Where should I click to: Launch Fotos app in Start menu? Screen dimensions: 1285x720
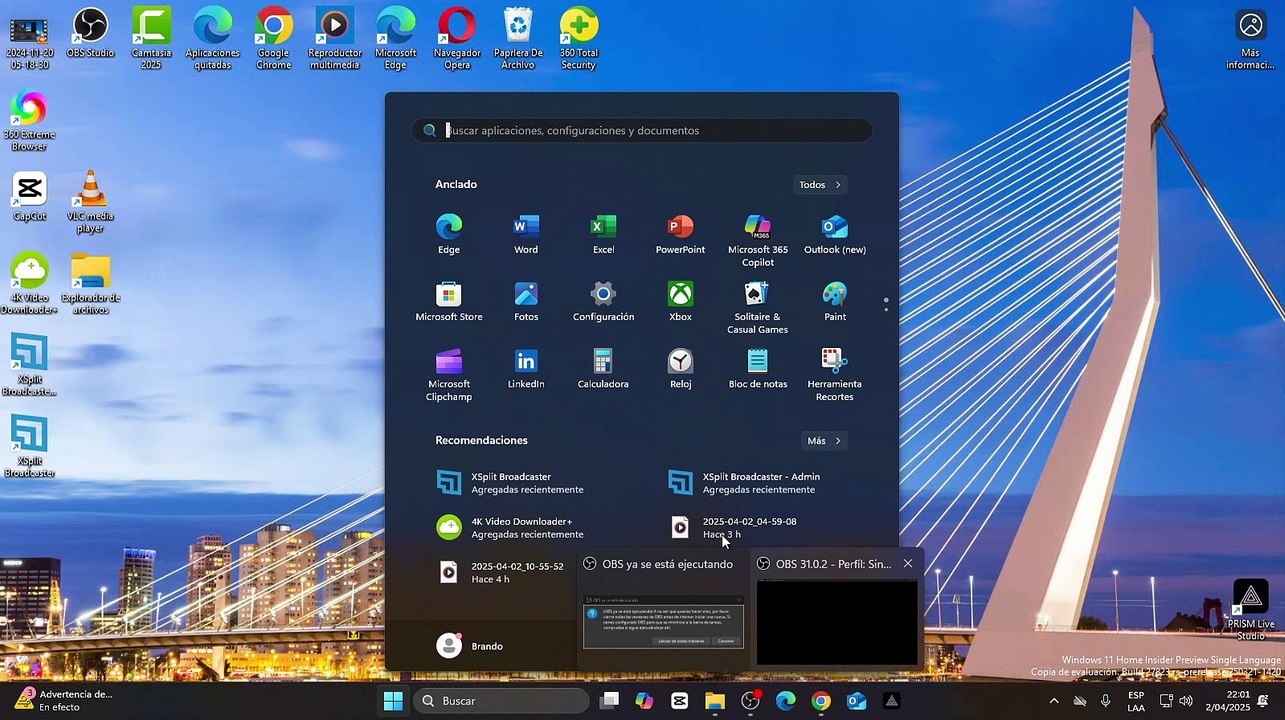click(x=526, y=302)
